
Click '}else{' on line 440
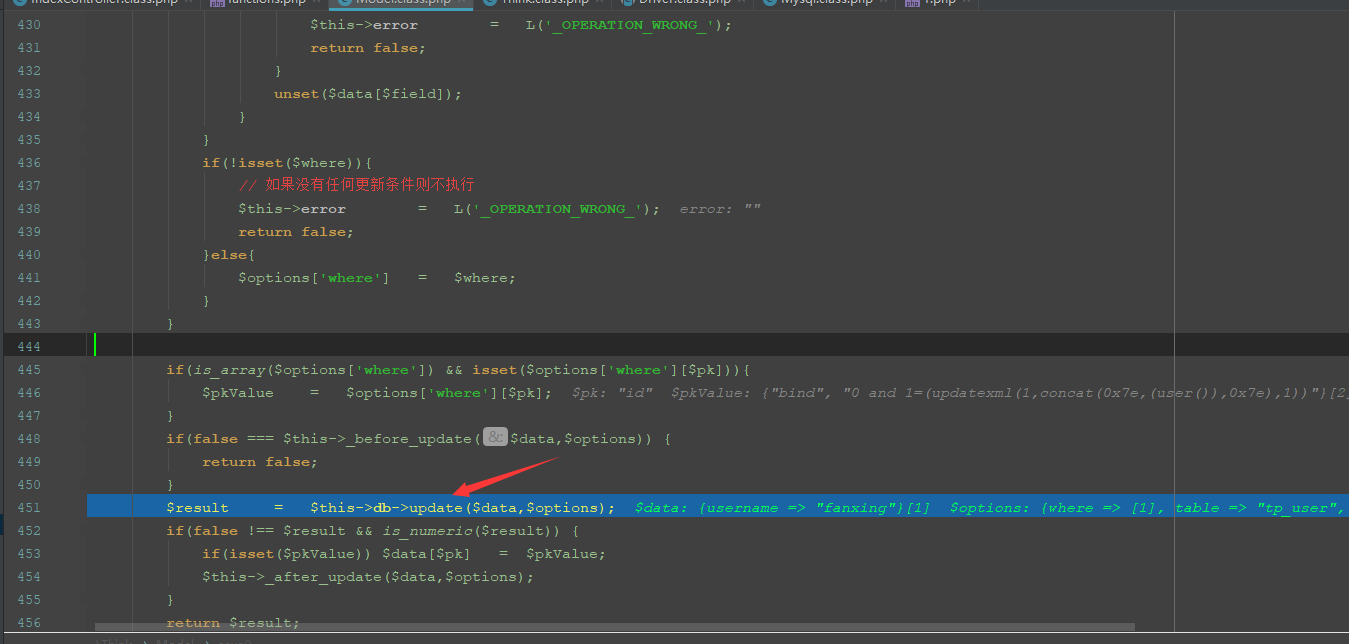(229, 255)
